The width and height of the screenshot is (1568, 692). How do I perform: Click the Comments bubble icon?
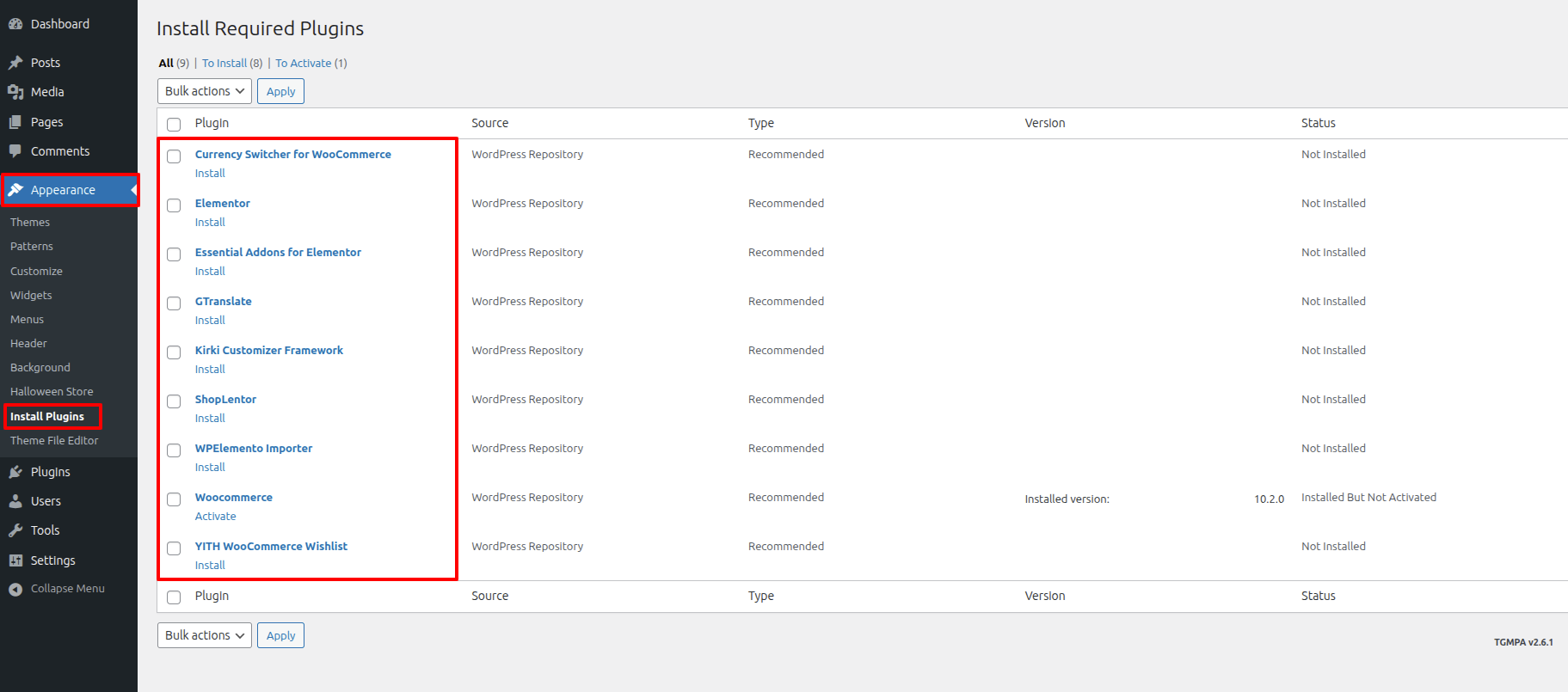pyautogui.click(x=15, y=151)
